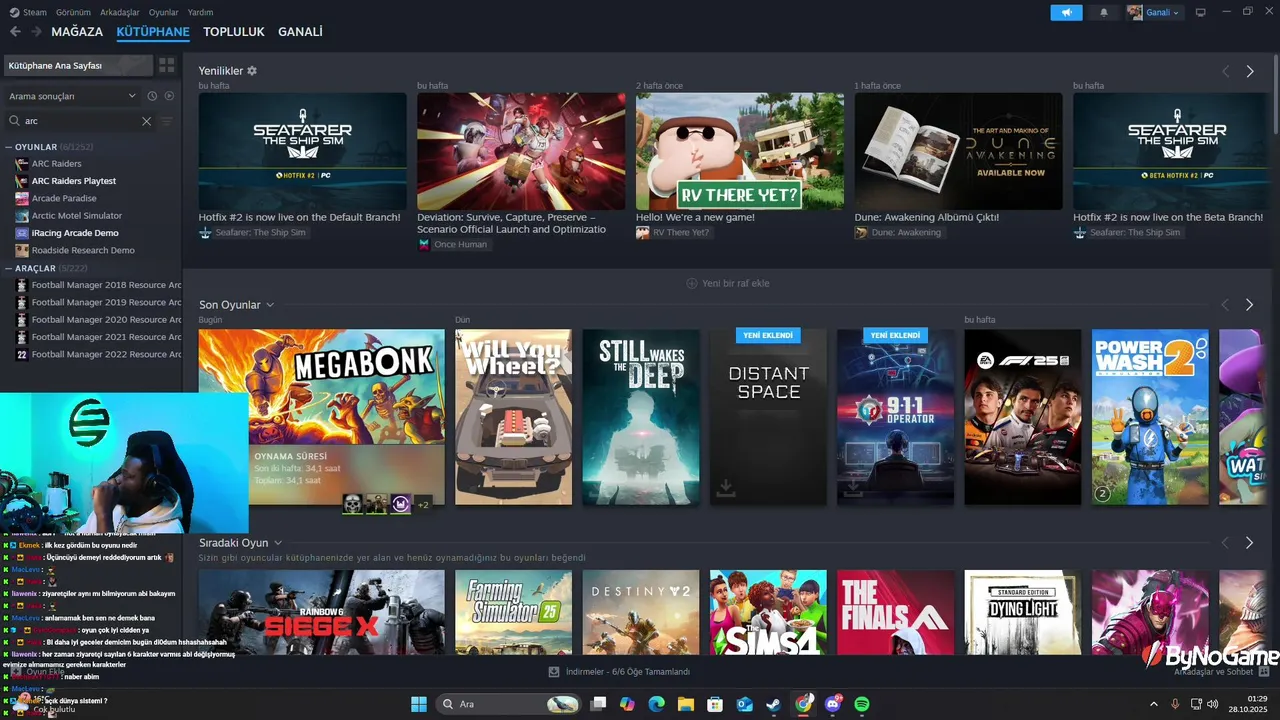Open Windows Start menu
Image resolution: width=1280 pixels, height=720 pixels.
(418, 704)
